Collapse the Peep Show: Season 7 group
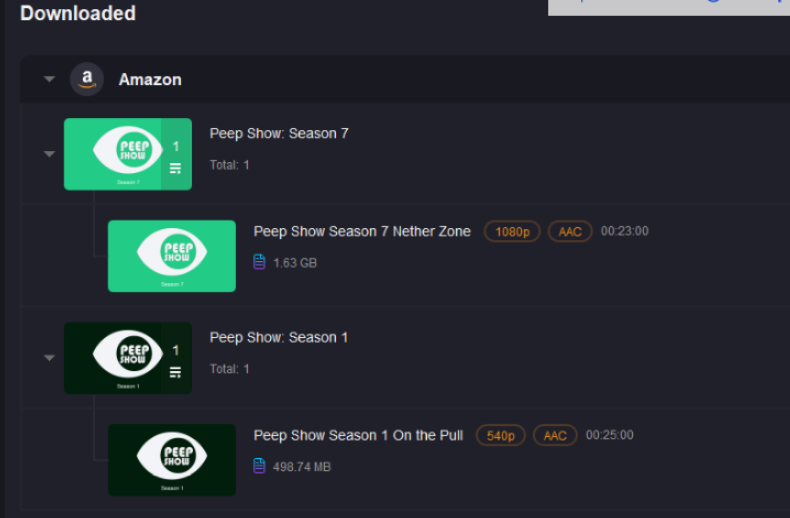The height and width of the screenshot is (518, 790). click(49, 154)
